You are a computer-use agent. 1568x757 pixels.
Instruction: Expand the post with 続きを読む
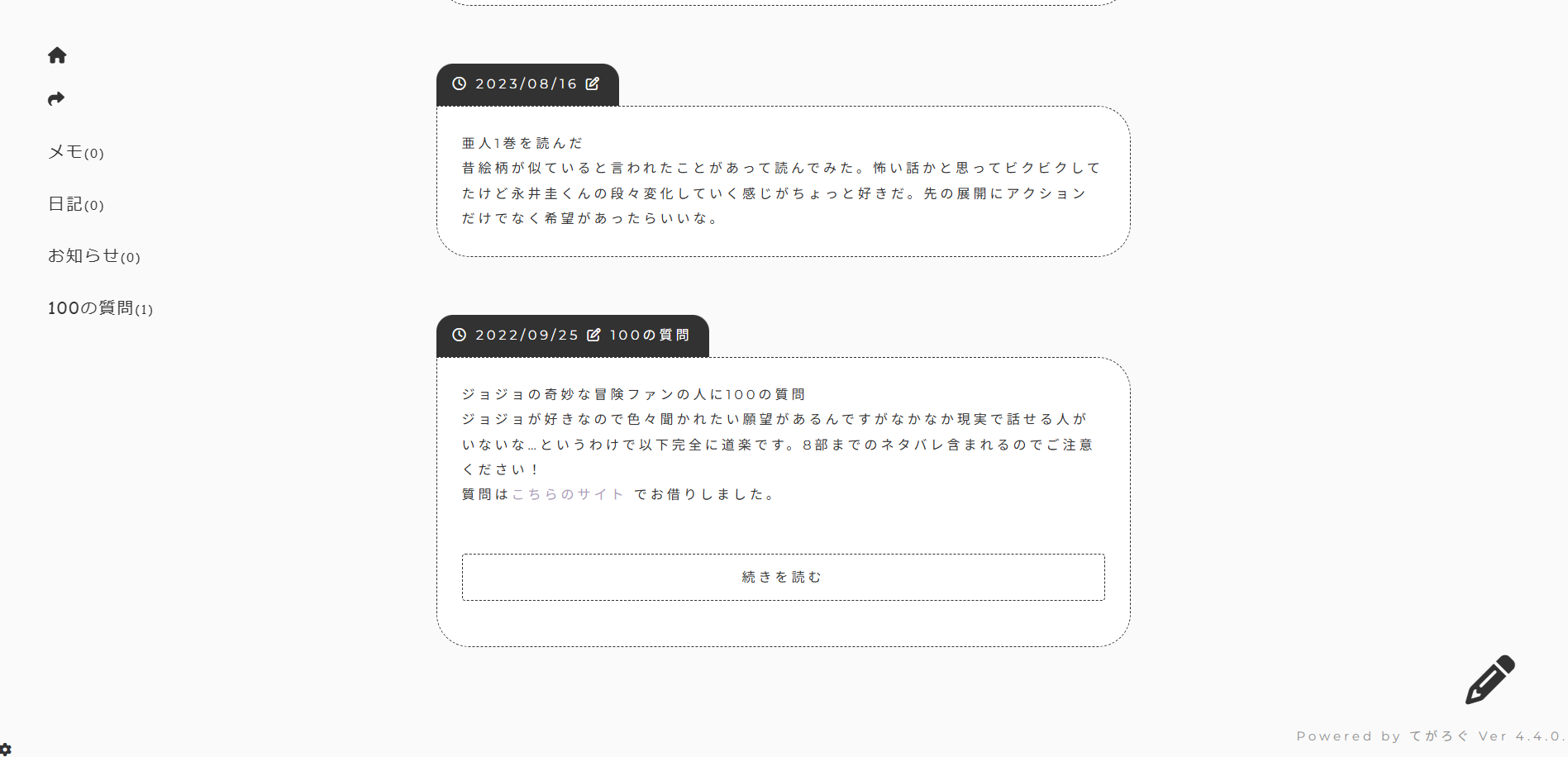pyautogui.click(x=783, y=577)
